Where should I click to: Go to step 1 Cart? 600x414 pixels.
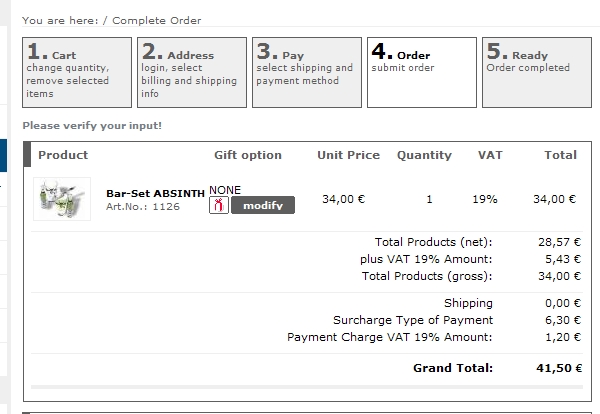click(x=77, y=72)
